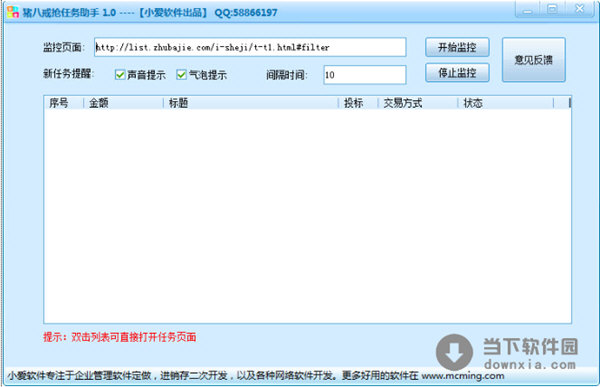
Task: Sort by 投标 column header
Action: point(358,103)
